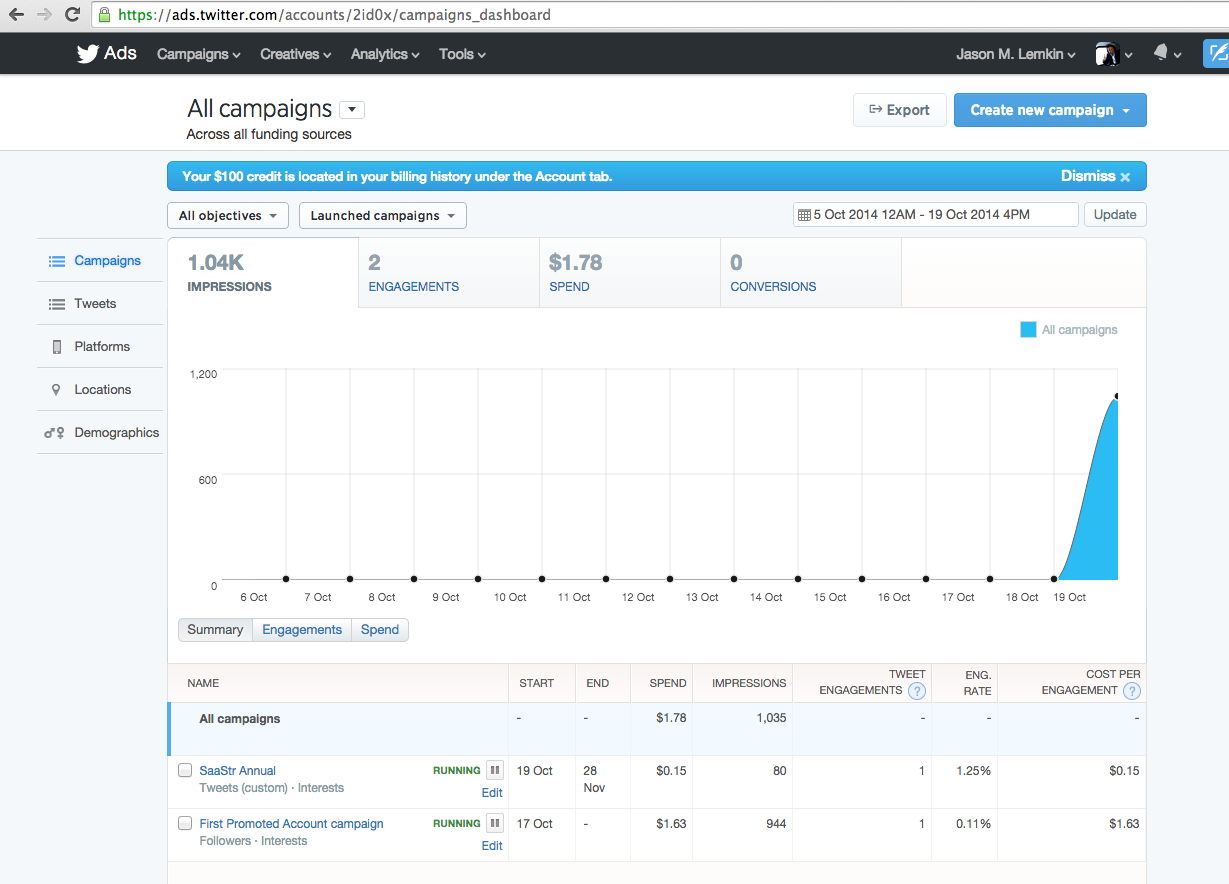Click the Eng. Rate column header
The height and width of the screenshot is (884, 1229).
coord(977,683)
